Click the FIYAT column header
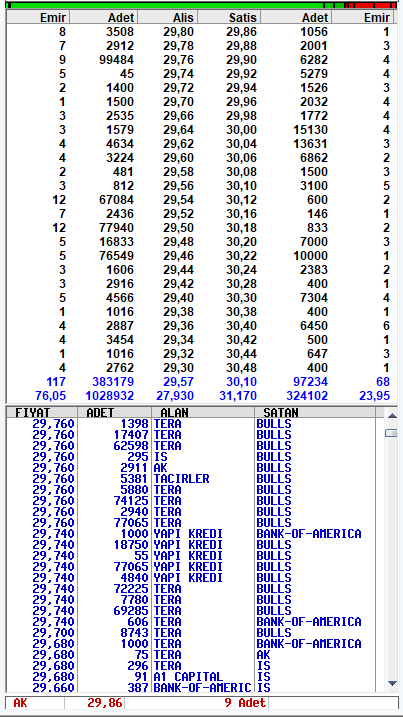 (42, 412)
